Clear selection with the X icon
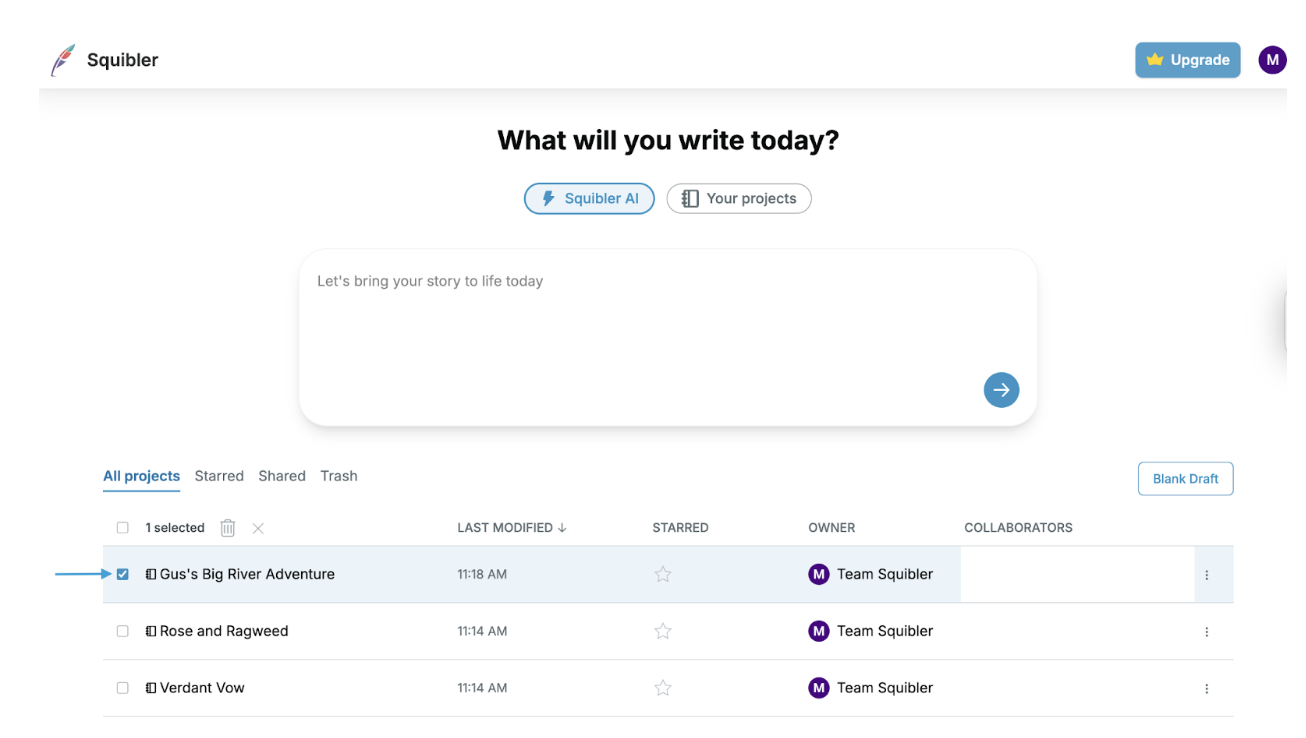 (x=258, y=528)
